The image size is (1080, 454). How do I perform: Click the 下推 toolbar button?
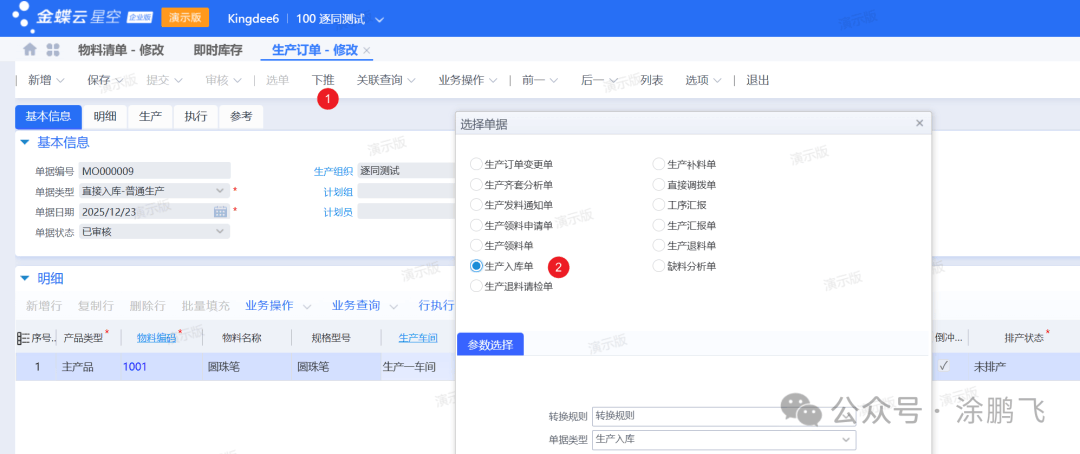click(x=323, y=80)
